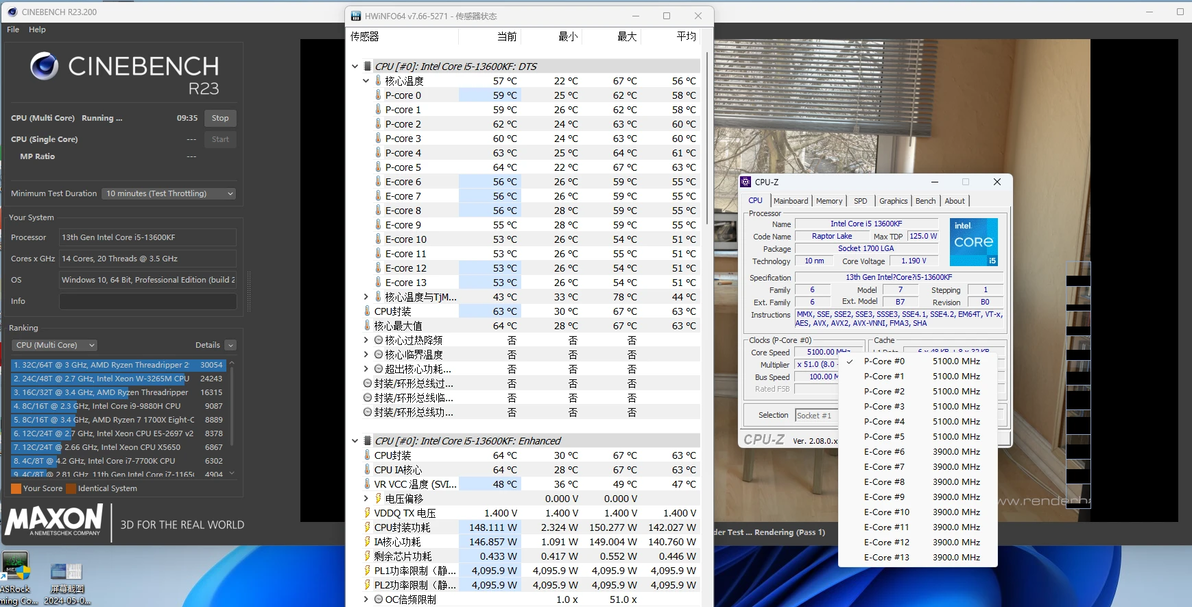Expand the 核心温度与TjMAX row
The width and height of the screenshot is (1192, 607).
pyautogui.click(x=366, y=297)
